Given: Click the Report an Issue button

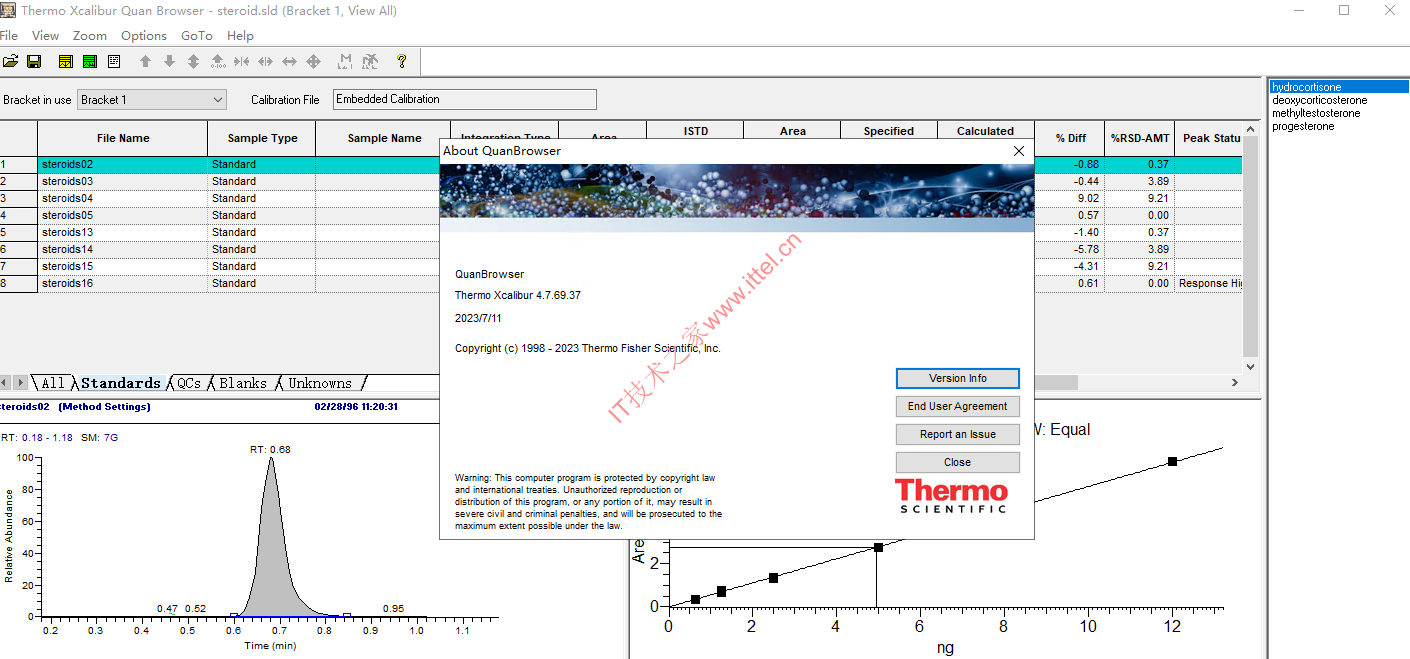Looking at the screenshot, I should pyautogui.click(x=958, y=434).
